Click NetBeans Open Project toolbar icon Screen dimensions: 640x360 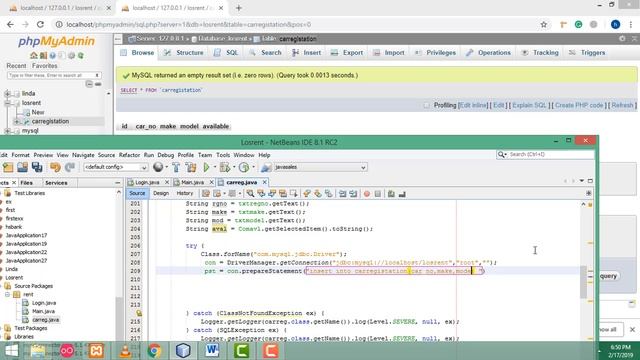click(22, 167)
